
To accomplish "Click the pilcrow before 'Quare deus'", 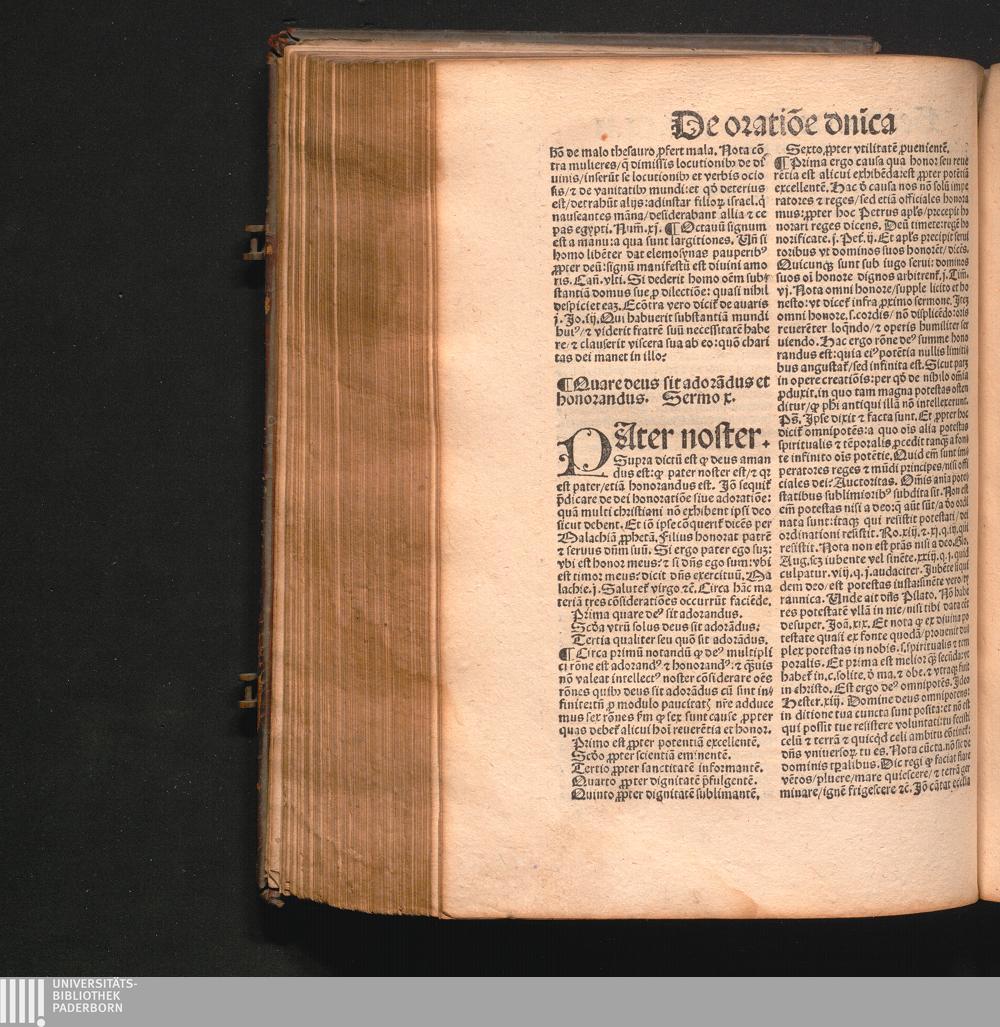I will click(x=562, y=381).
